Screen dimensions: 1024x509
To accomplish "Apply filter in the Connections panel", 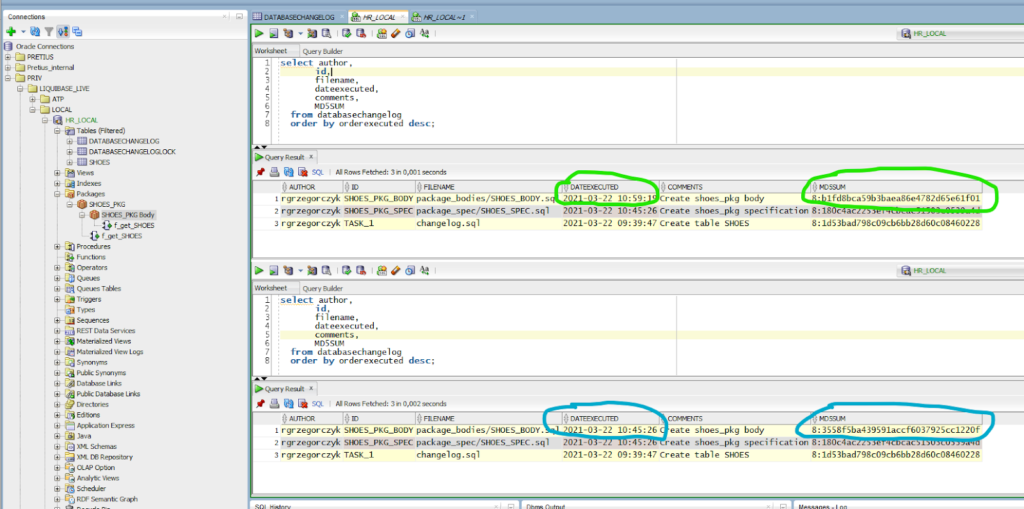I will click(x=48, y=31).
